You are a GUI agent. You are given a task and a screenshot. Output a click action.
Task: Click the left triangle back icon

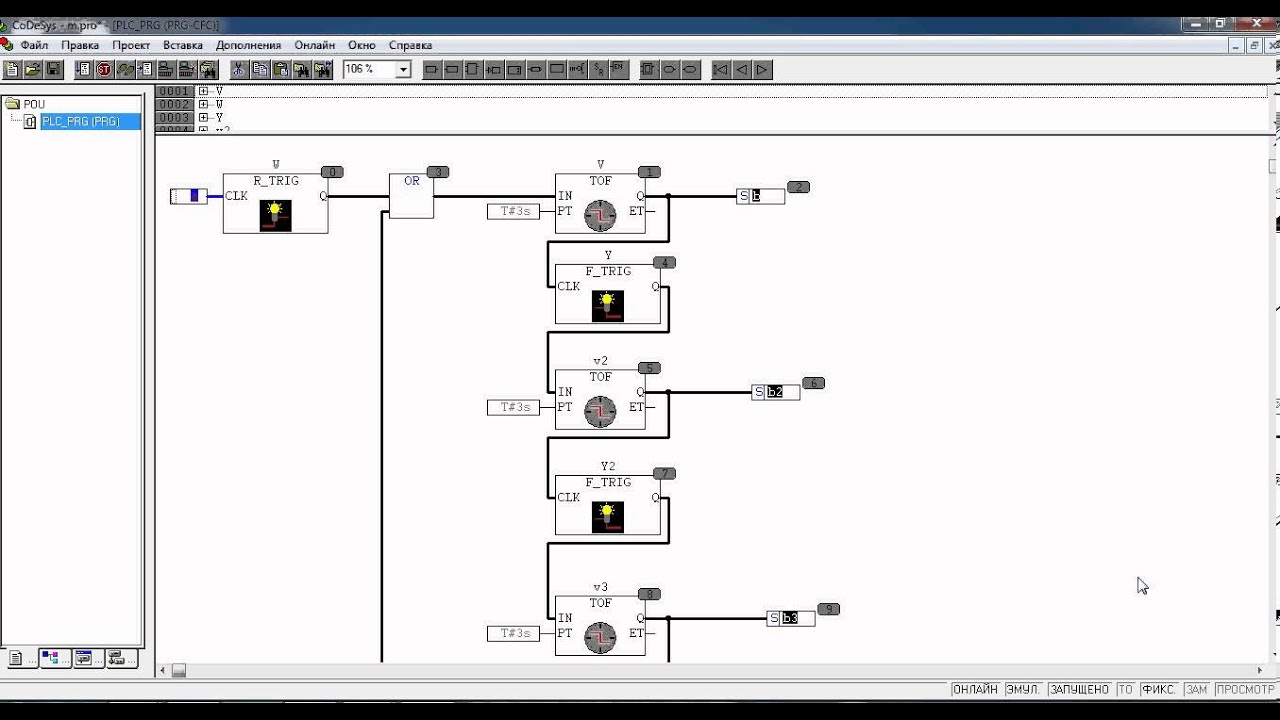point(741,69)
